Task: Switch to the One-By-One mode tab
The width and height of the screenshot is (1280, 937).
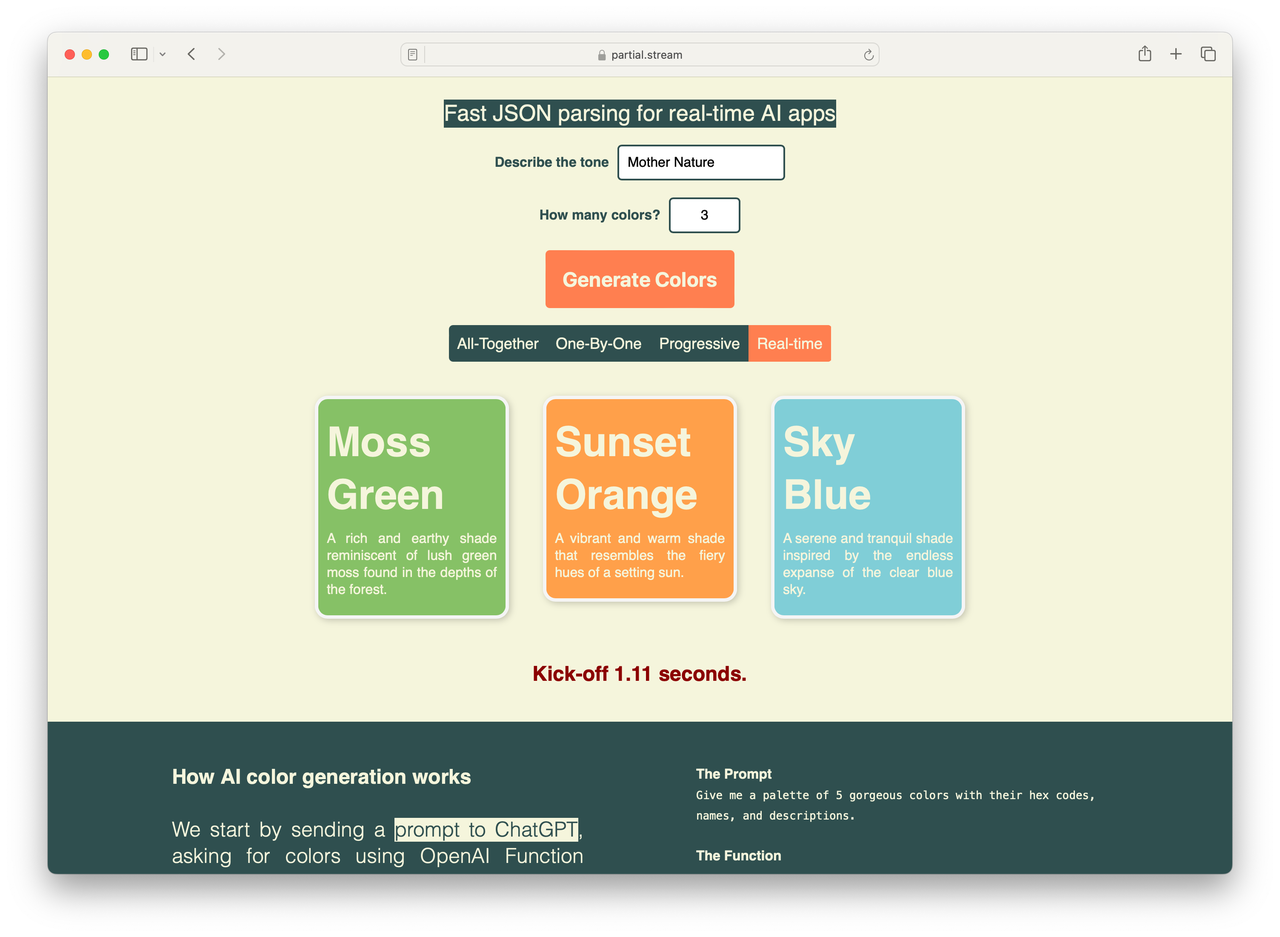Action: [x=599, y=343]
